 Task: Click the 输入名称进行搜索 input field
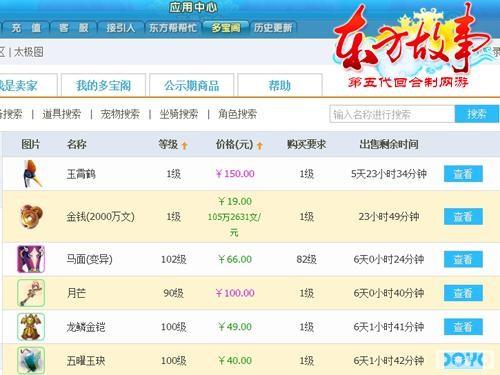392,114
